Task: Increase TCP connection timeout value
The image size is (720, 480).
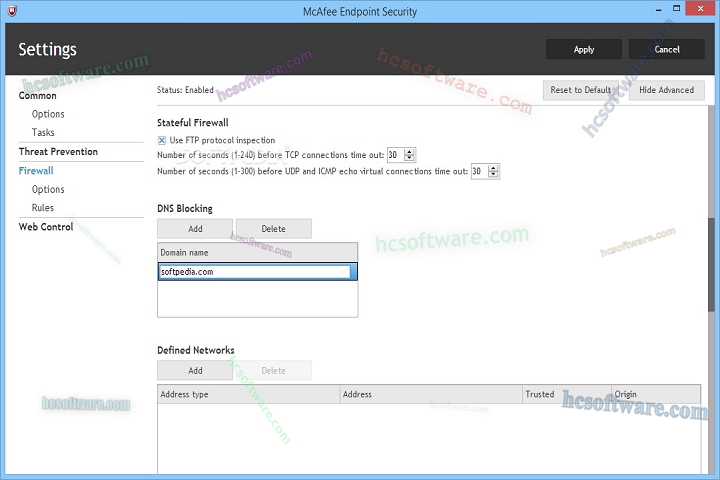Action: 409,152
